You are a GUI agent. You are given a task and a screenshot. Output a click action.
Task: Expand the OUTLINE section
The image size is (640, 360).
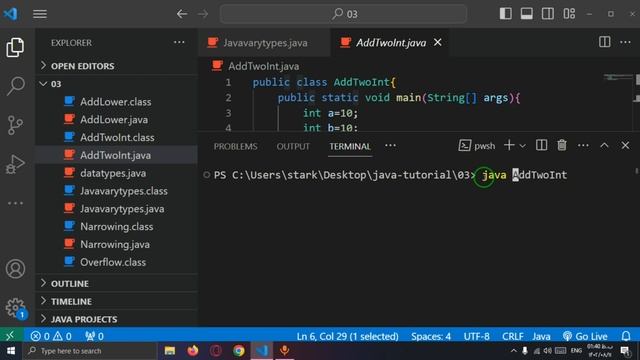point(116,283)
